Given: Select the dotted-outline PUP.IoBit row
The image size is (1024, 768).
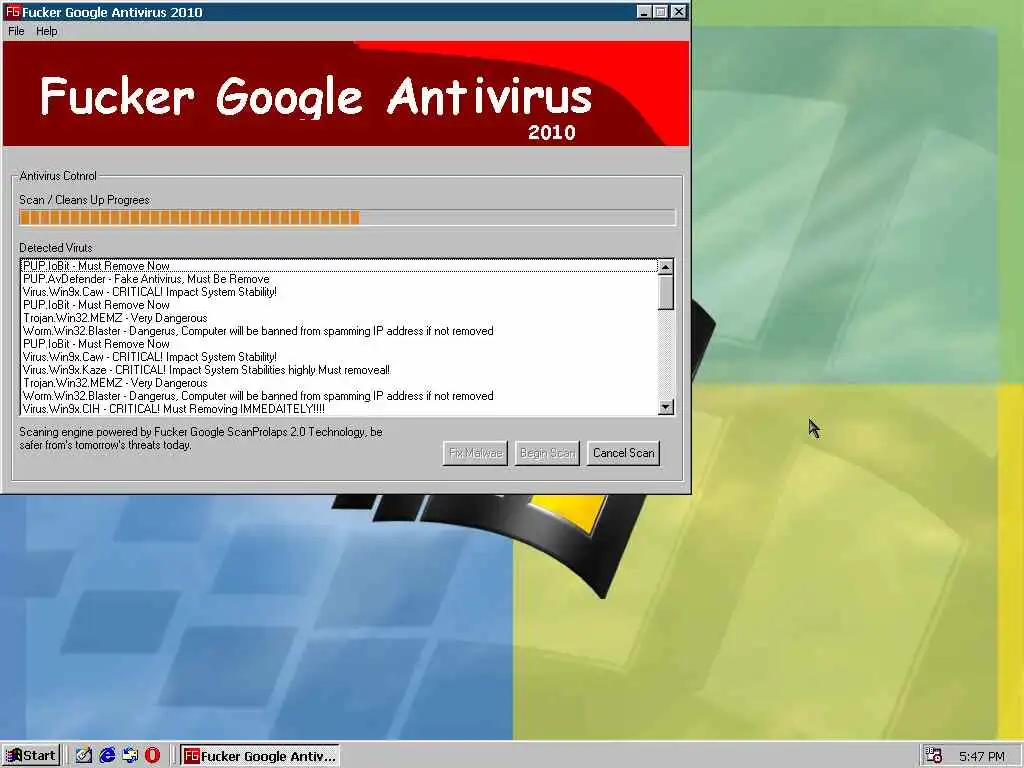Looking at the screenshot, I should [339, 266].
